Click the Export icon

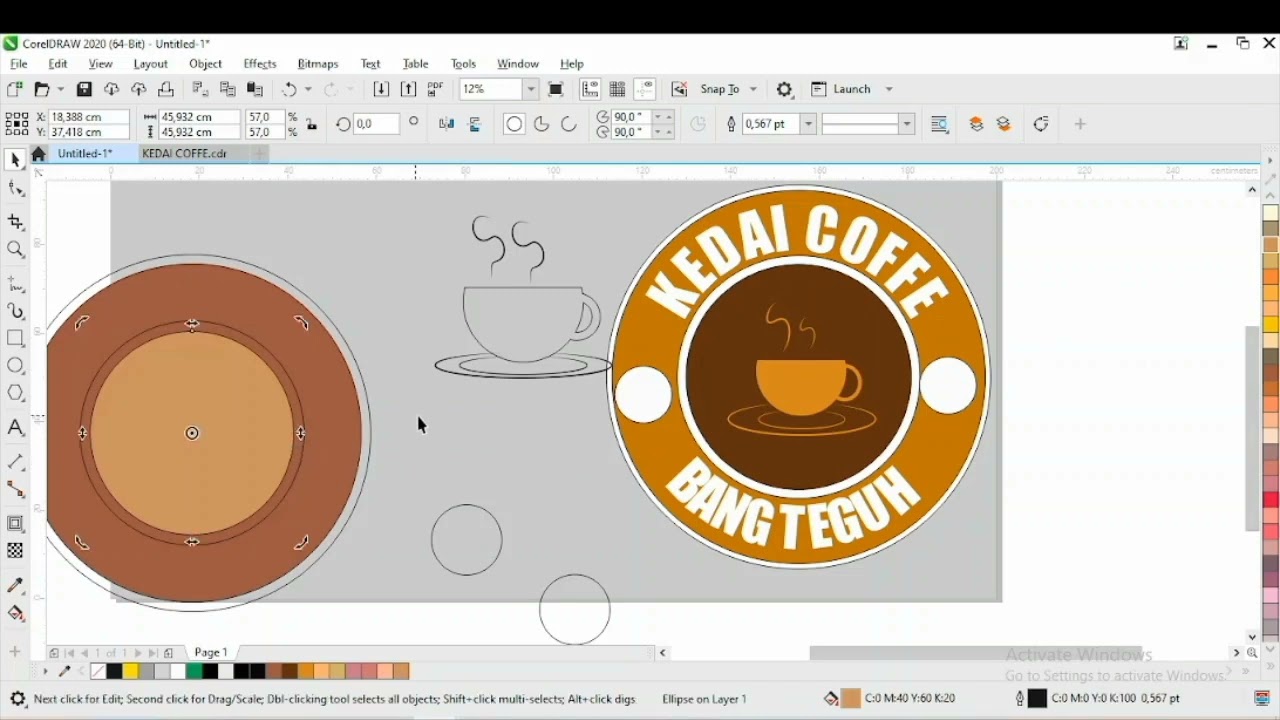[408, 90]
